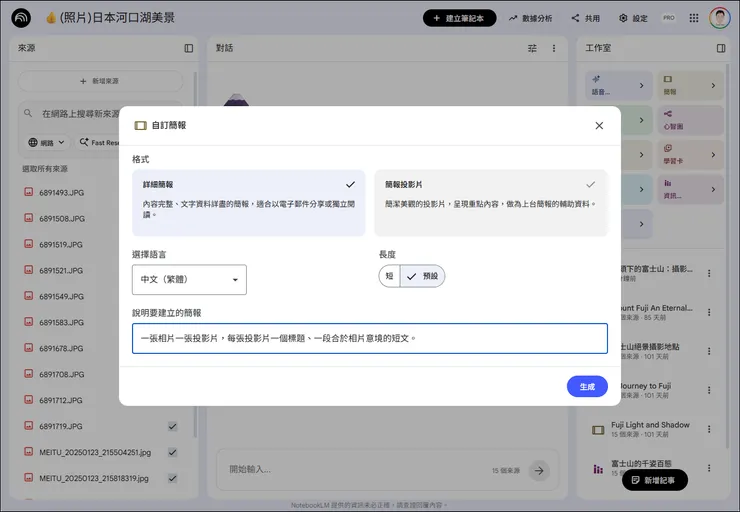
Task: Click the infographic icon of 富士山的千姿百態
Action: (x=598, y=469)
